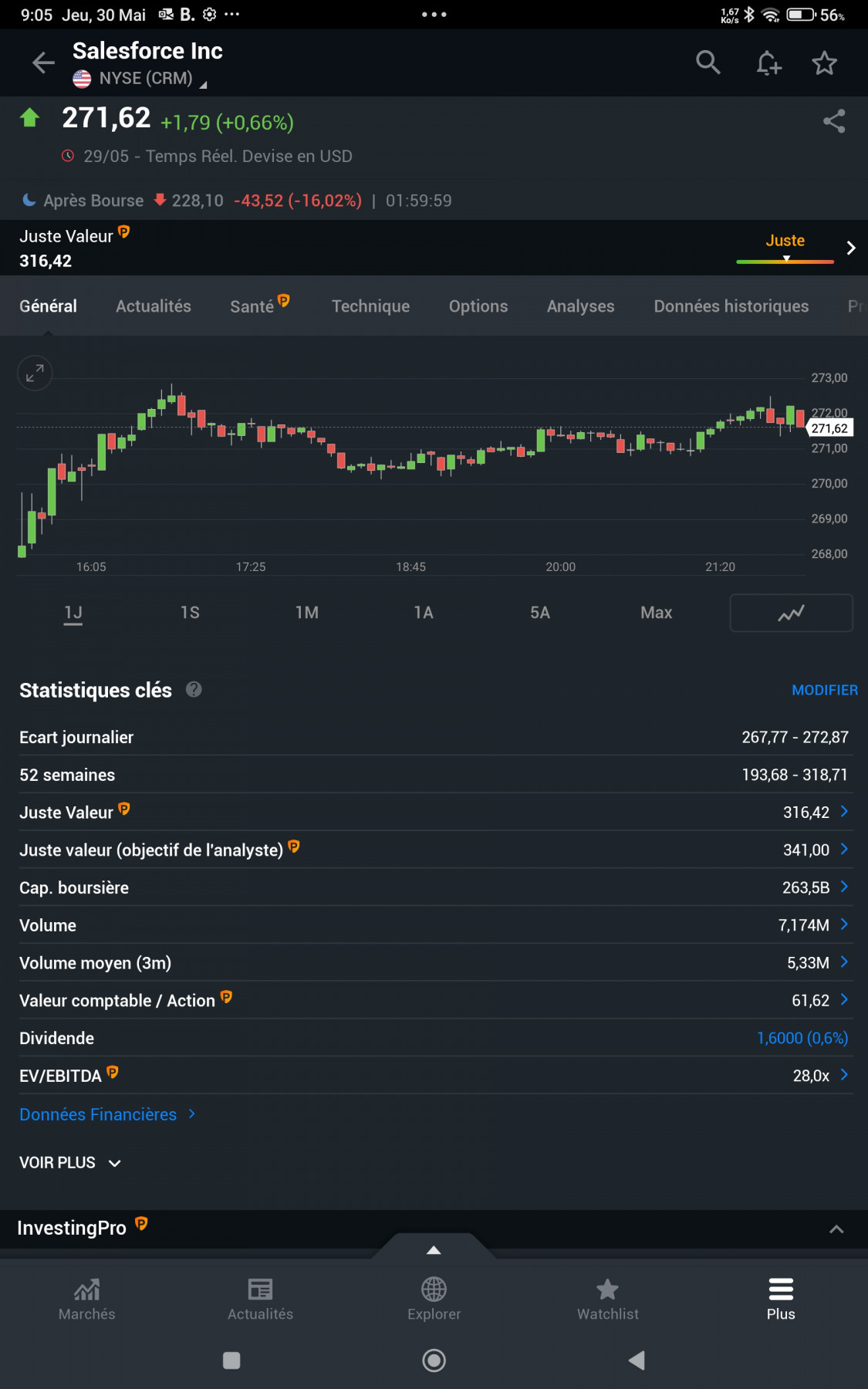Switch to the Actualités tab at top
Screen dimensions: 868x1389
click(154, 306)
